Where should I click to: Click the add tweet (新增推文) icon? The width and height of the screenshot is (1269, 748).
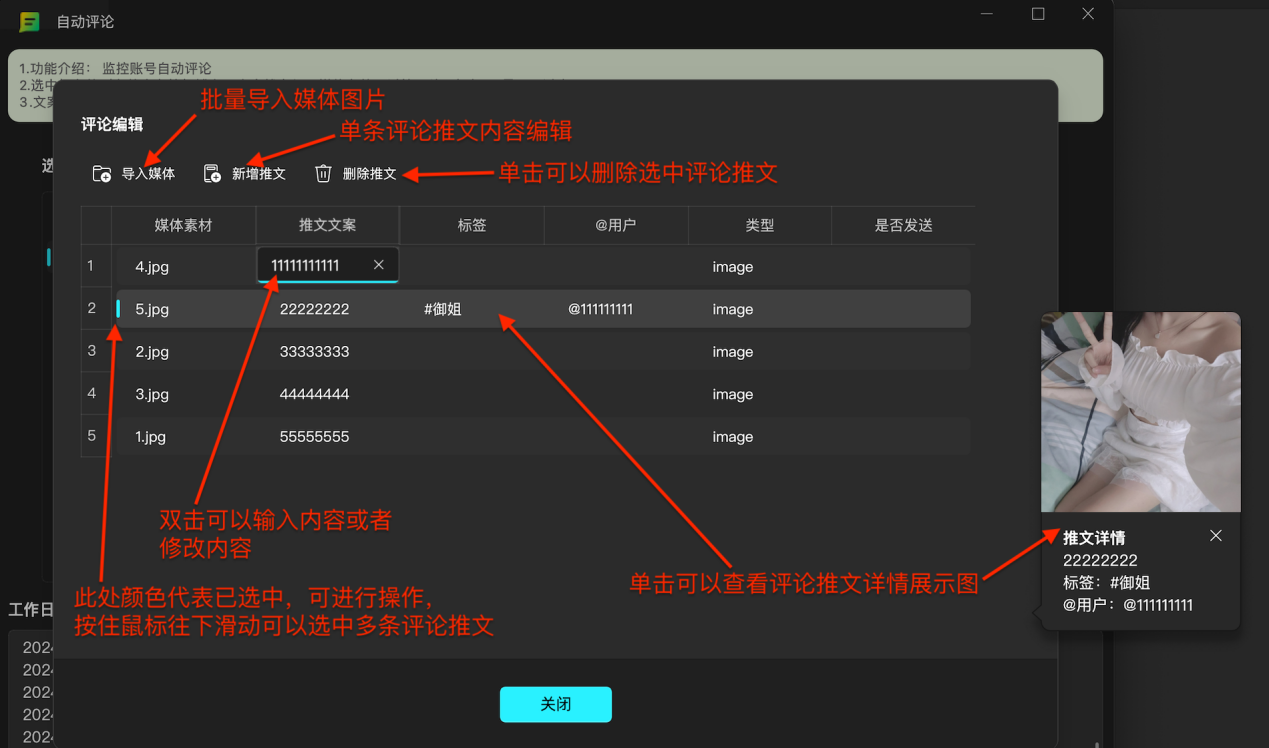pos(212,174)
